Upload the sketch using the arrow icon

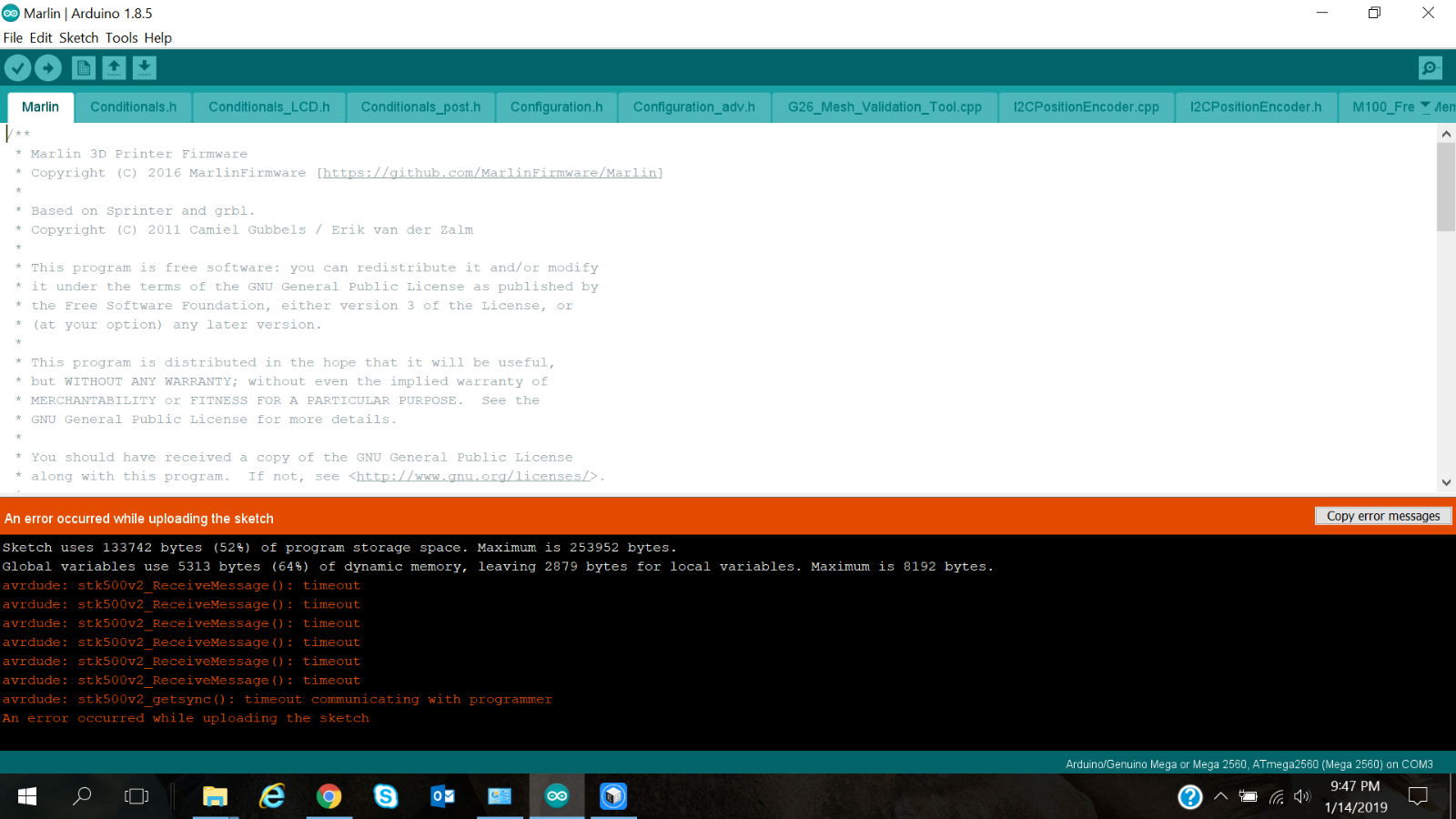point(48,67)
